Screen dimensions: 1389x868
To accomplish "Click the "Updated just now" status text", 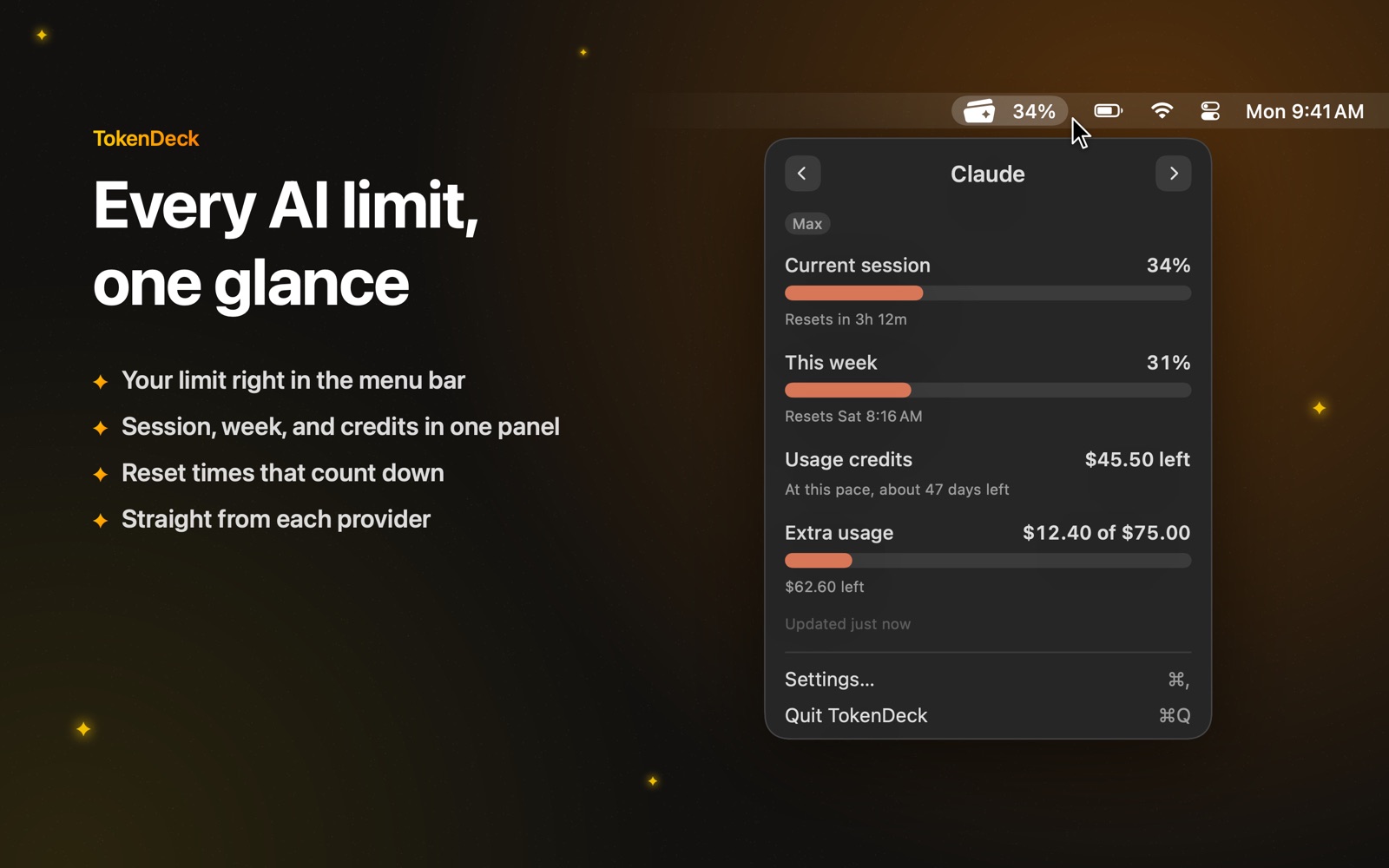I will (847, 624).
